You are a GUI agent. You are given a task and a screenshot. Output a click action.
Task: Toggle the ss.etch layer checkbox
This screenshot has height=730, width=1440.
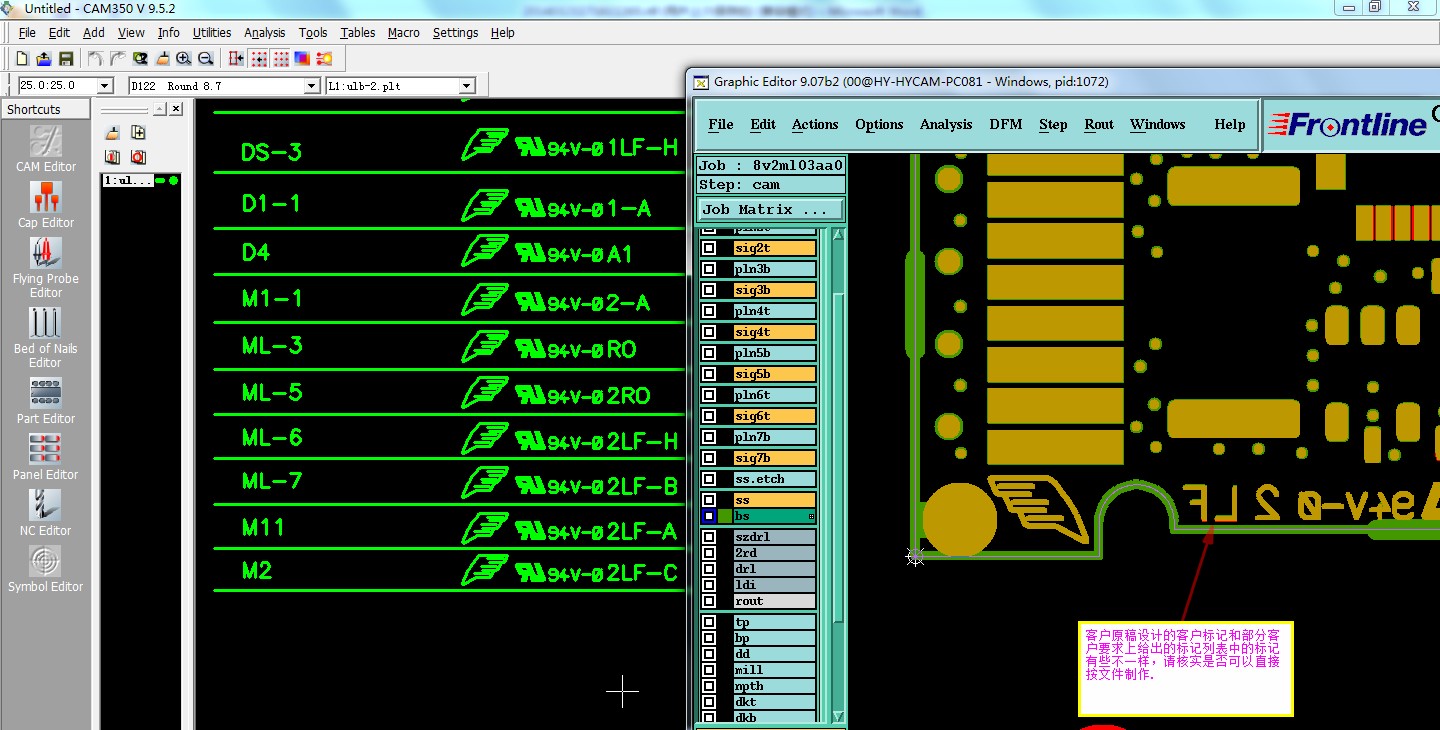[x=709, y=479]
